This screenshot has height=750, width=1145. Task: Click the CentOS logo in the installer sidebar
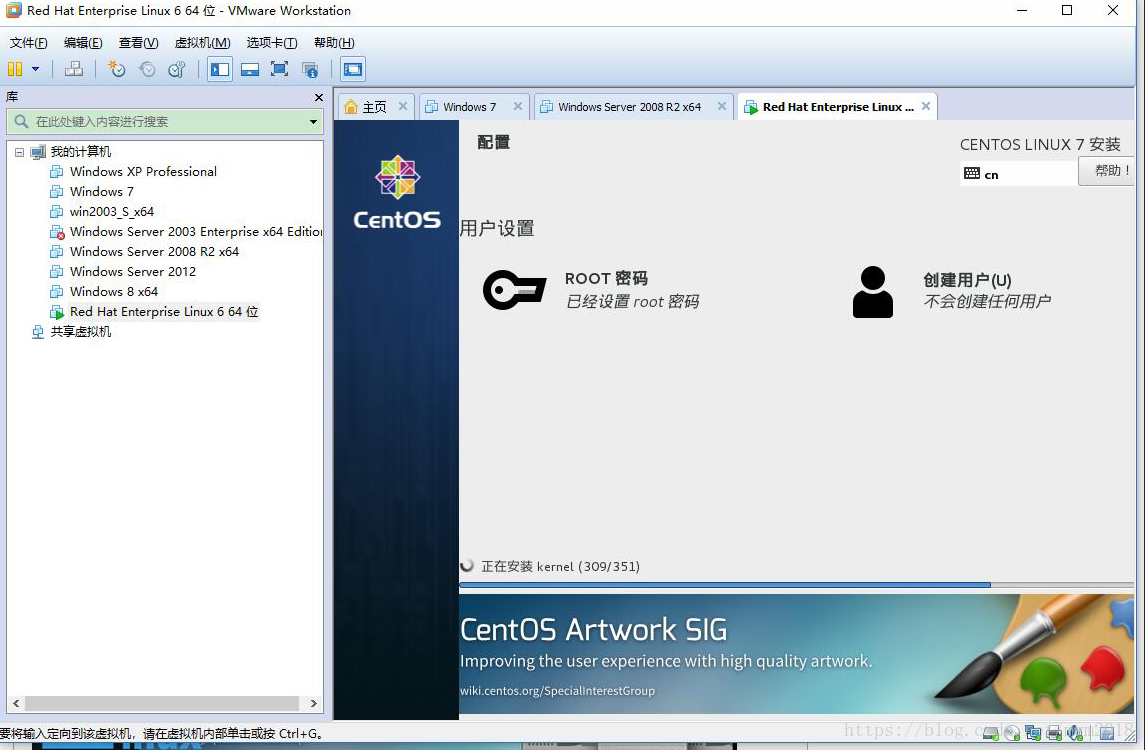tap(397, 193)
